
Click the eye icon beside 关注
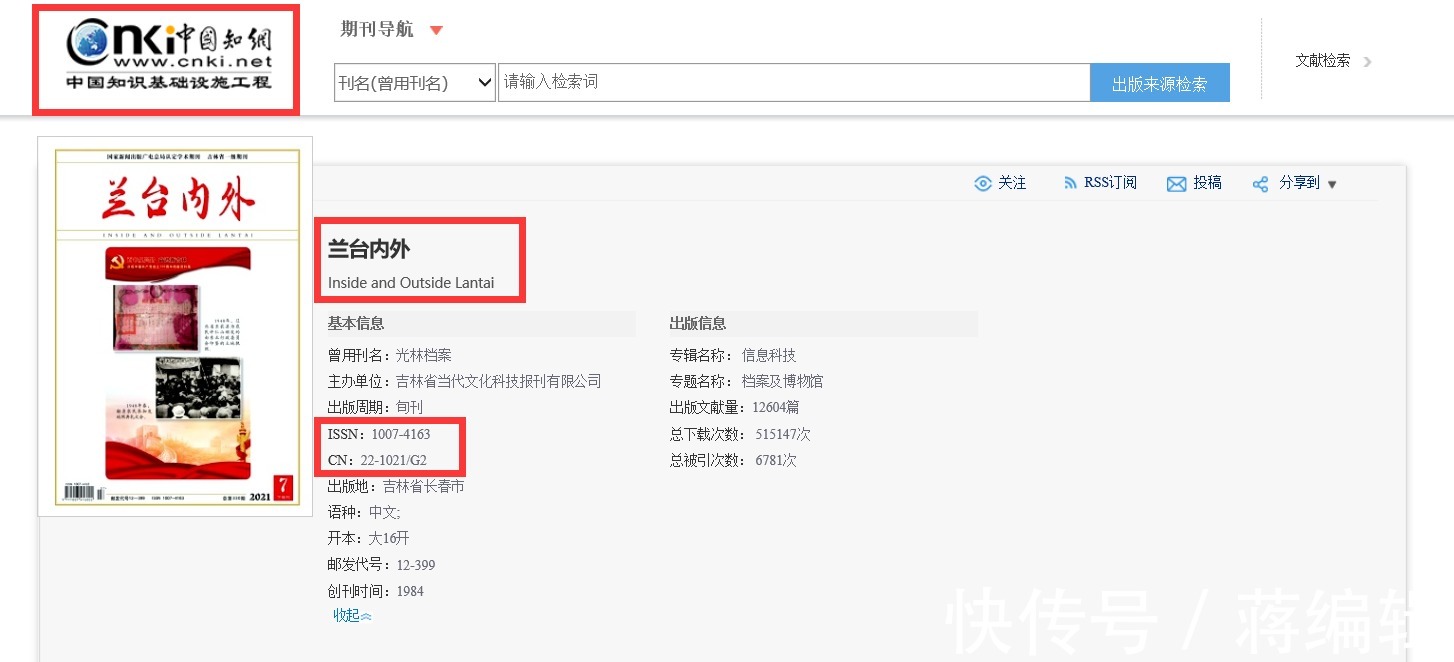pyautogui.click(x=983, y=183)
